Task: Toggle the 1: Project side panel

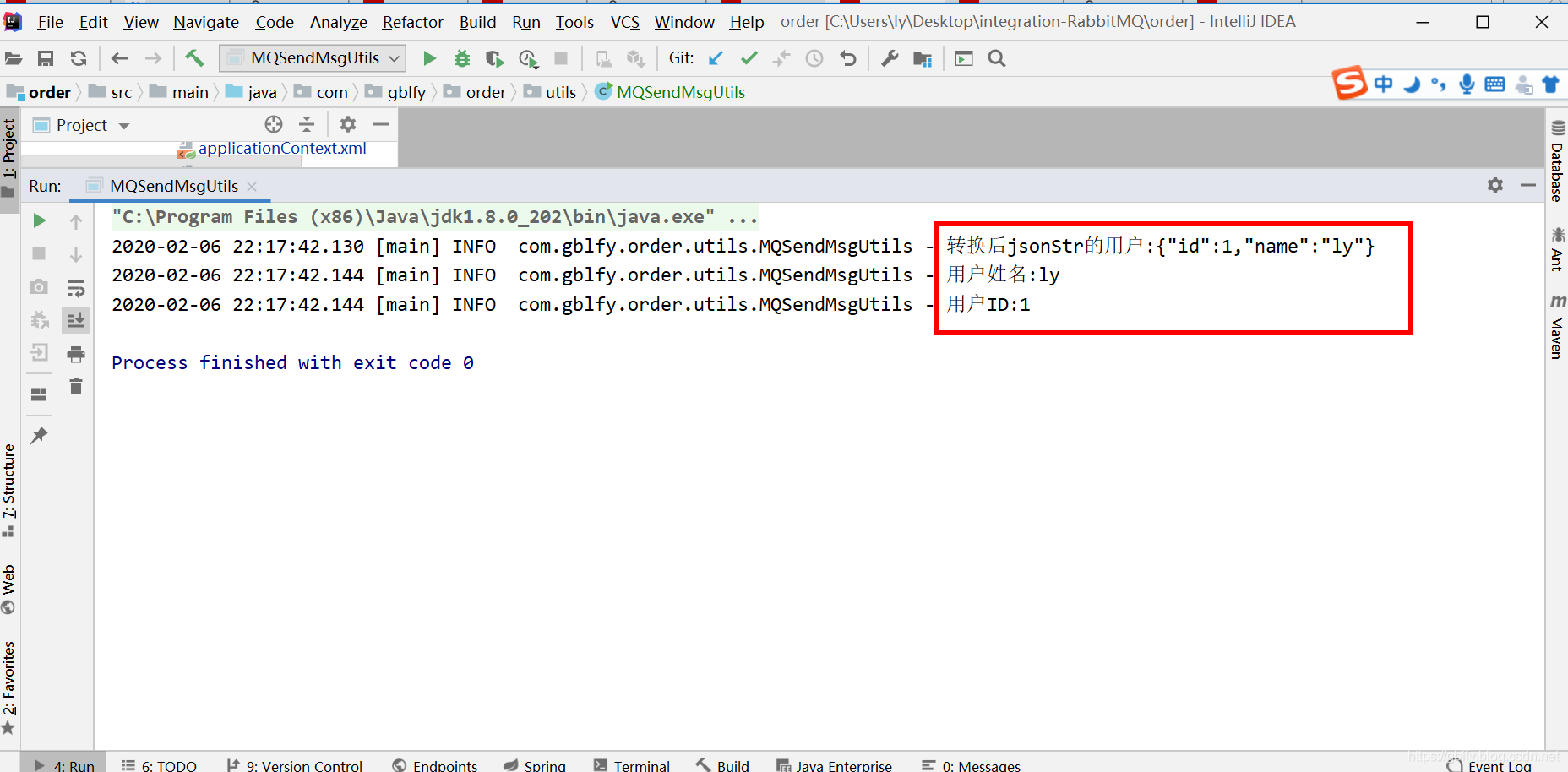Action: 9,158
